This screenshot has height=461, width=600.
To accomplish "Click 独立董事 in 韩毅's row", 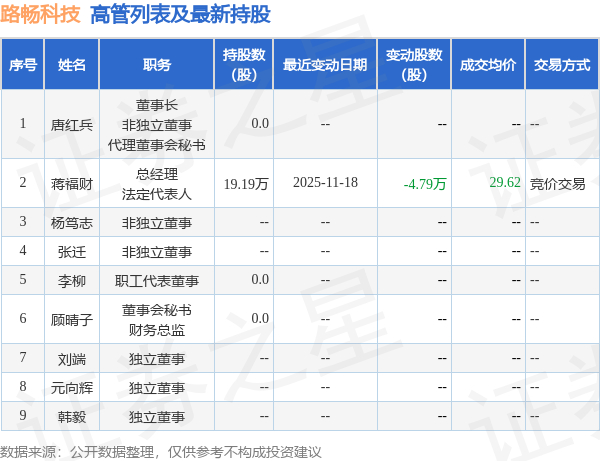I will [x=157, y=417].
